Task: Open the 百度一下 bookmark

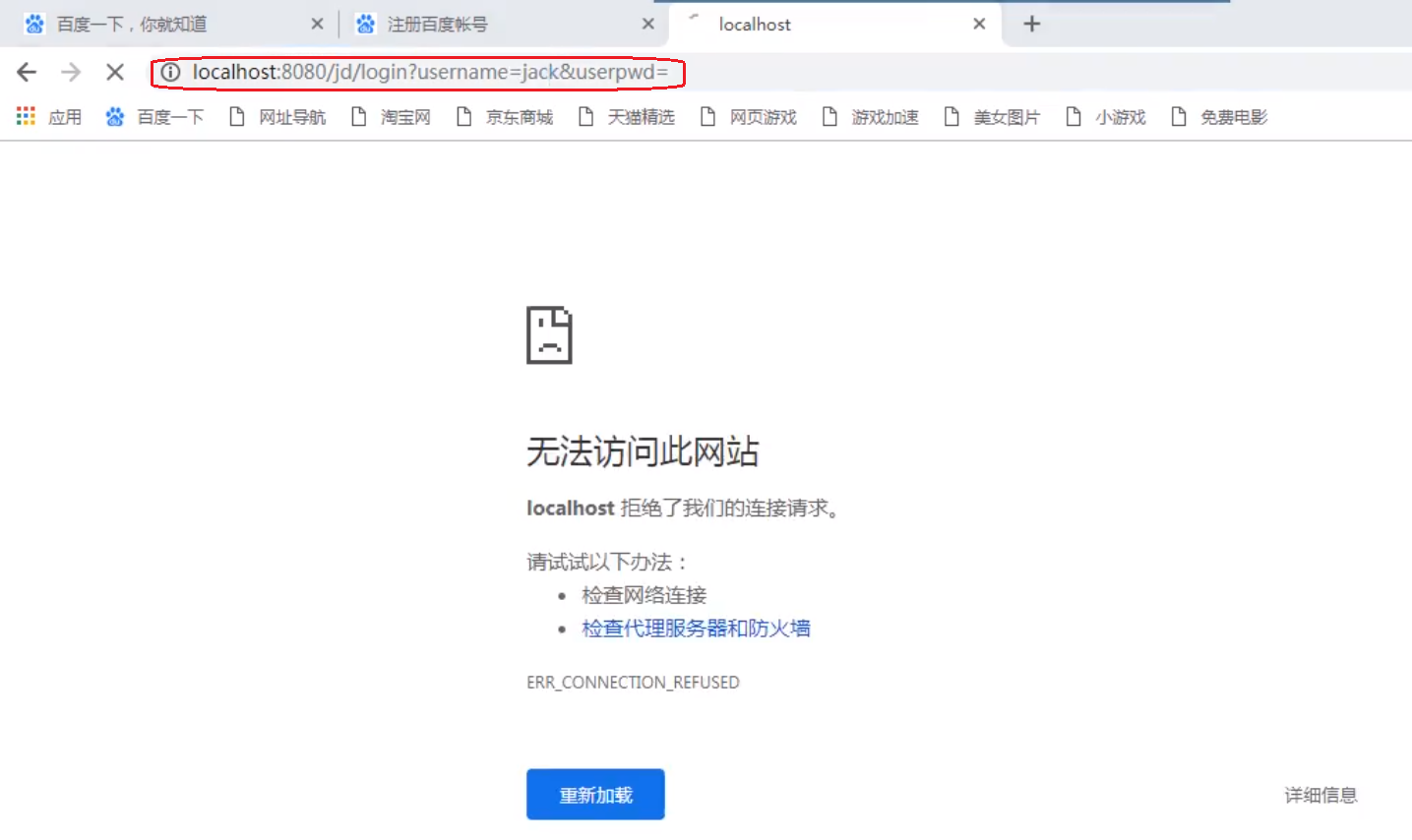Action: pyautogui.click(x=154, y=117)
